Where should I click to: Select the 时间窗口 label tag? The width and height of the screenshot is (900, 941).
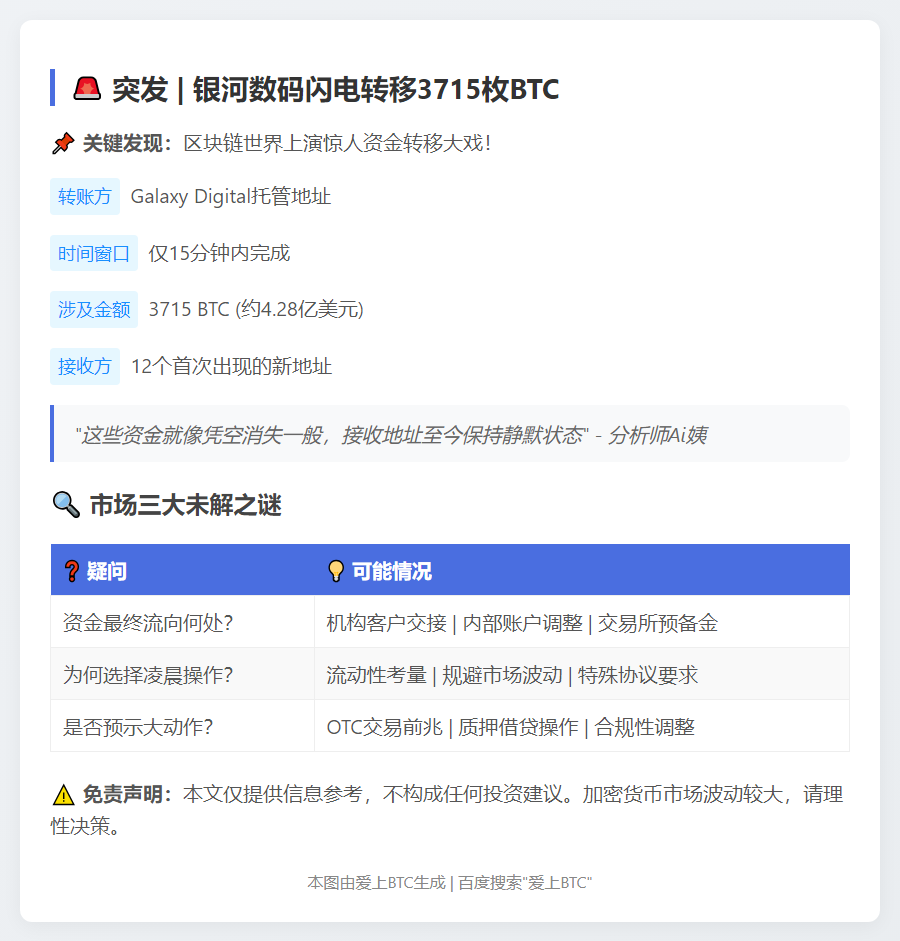tap(94, 253)
